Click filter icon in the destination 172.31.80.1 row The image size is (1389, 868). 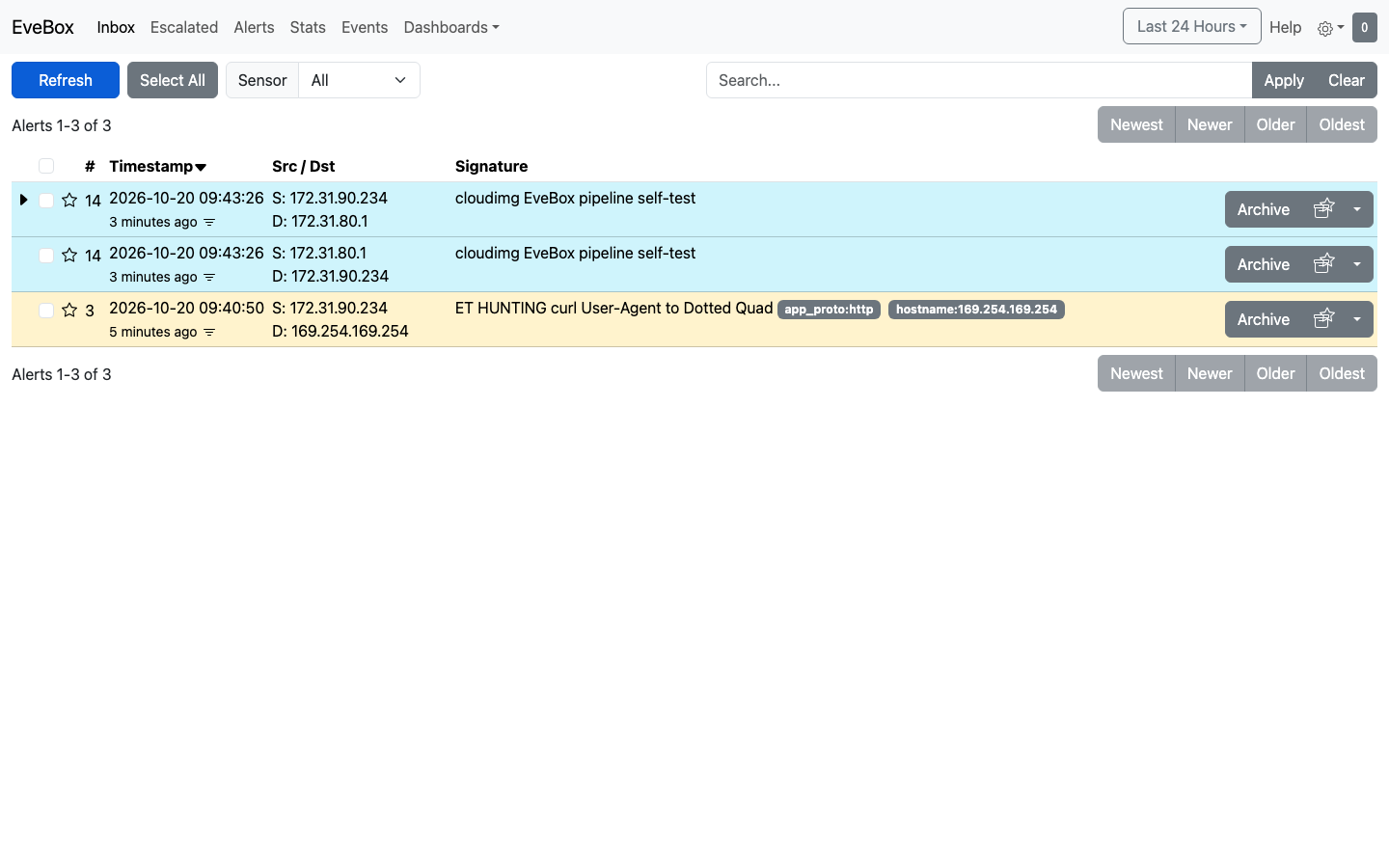209,223
